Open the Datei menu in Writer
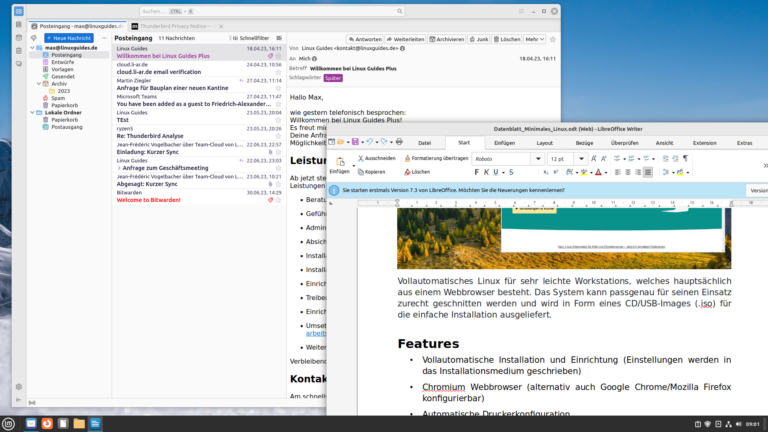This screenshot has height=432, width=768. [424, 143]
